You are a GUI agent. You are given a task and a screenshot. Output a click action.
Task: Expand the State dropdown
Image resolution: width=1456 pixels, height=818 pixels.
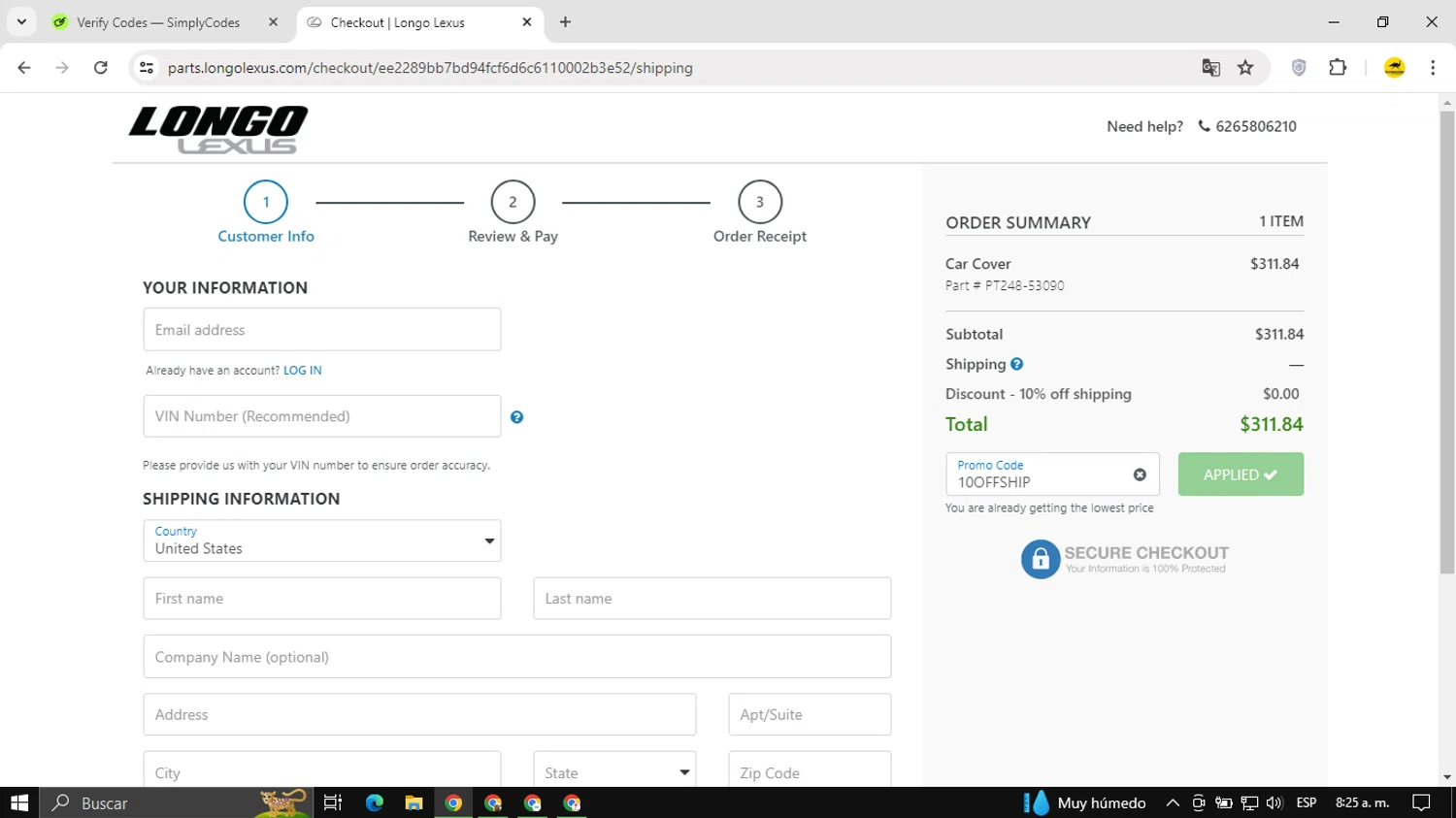pyautogui.click(x=615, y=771)
